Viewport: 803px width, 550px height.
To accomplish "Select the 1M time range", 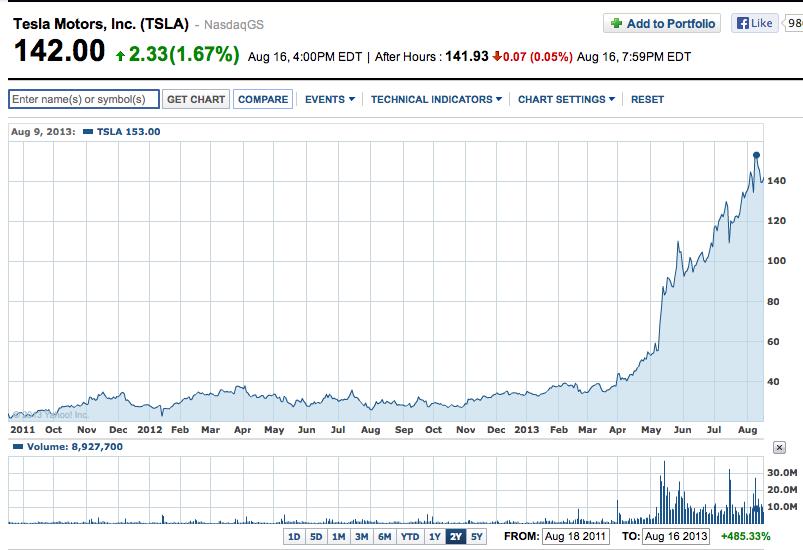I will tap(339, 537).
